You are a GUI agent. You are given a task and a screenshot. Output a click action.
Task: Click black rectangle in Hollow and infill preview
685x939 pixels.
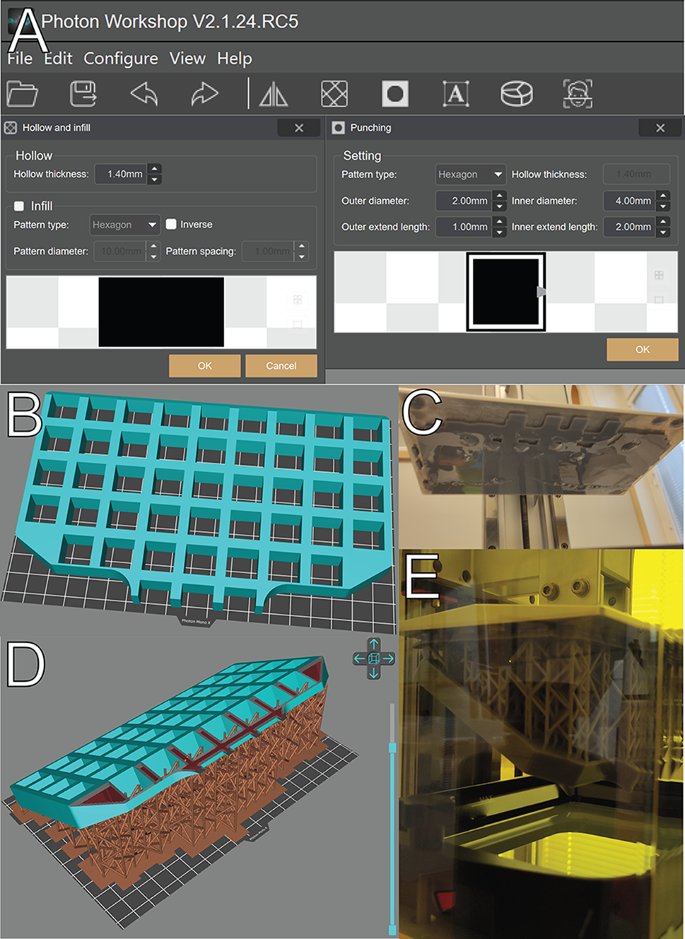161,311
